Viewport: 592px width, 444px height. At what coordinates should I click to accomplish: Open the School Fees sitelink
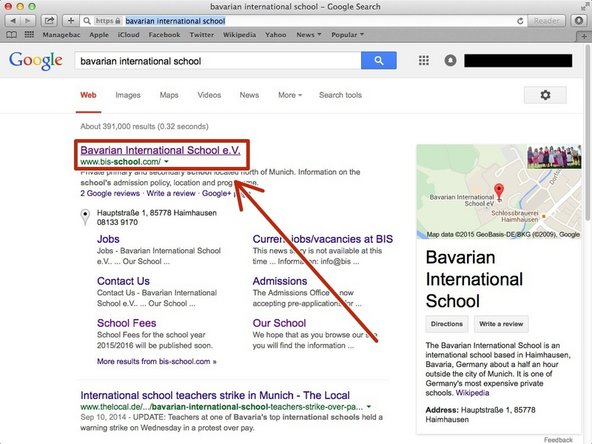point(126,323)
